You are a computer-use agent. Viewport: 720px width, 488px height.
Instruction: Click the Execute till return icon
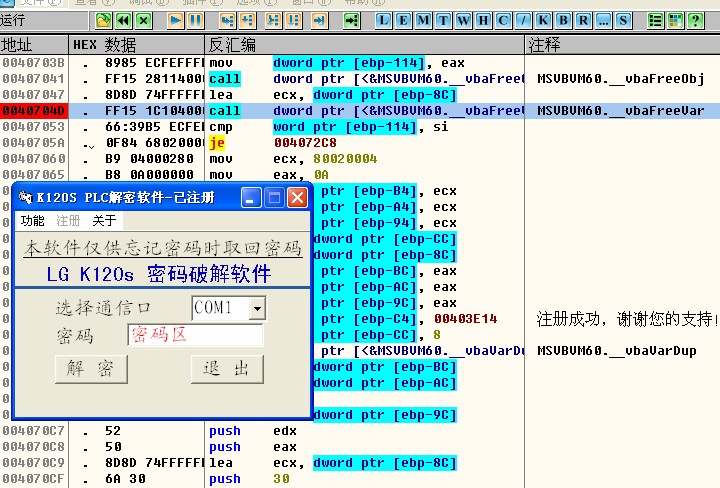pyautogui.click(x=319, y=21)
